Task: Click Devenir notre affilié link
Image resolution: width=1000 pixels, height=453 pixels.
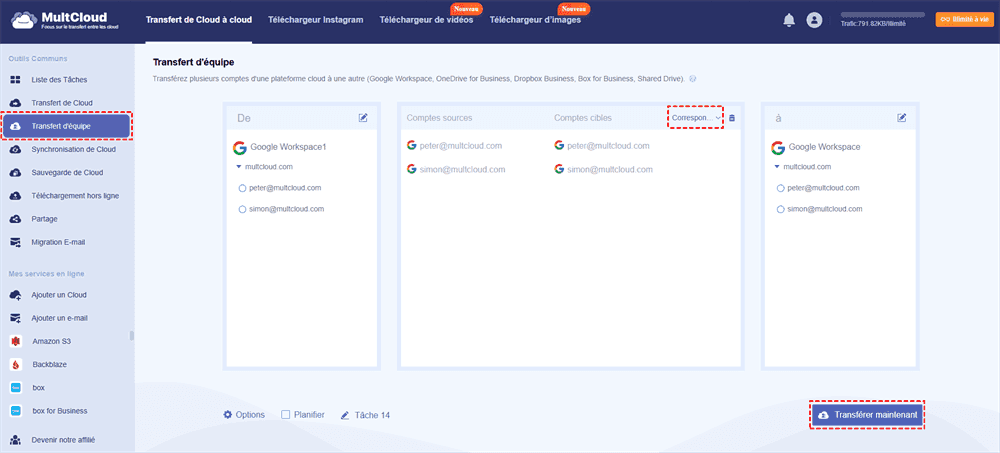Action: [61, 440]
